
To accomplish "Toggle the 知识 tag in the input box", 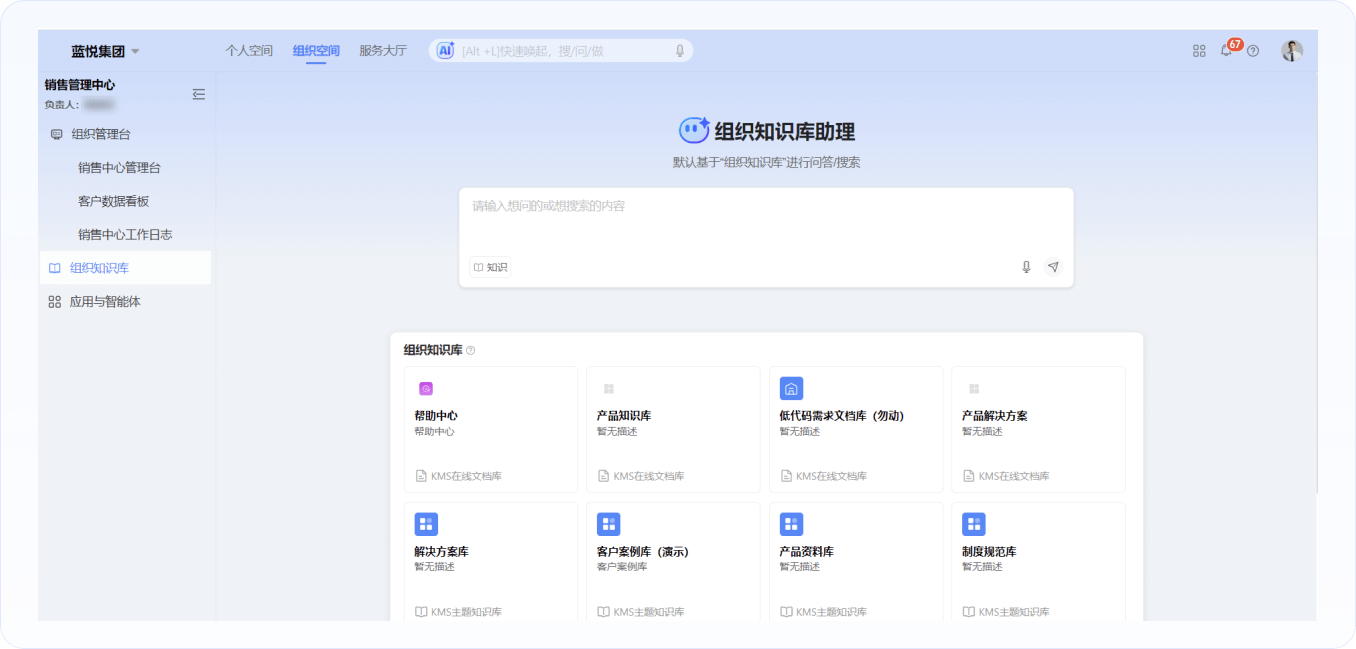I will (491, 267).
